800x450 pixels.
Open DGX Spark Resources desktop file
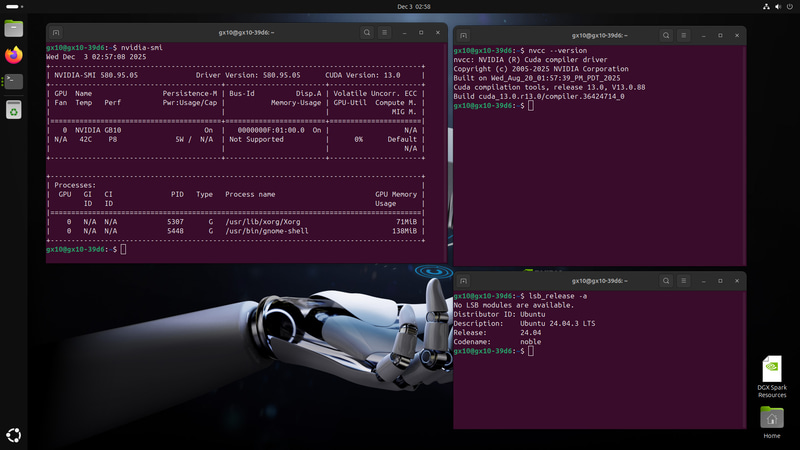pos(772,377)
